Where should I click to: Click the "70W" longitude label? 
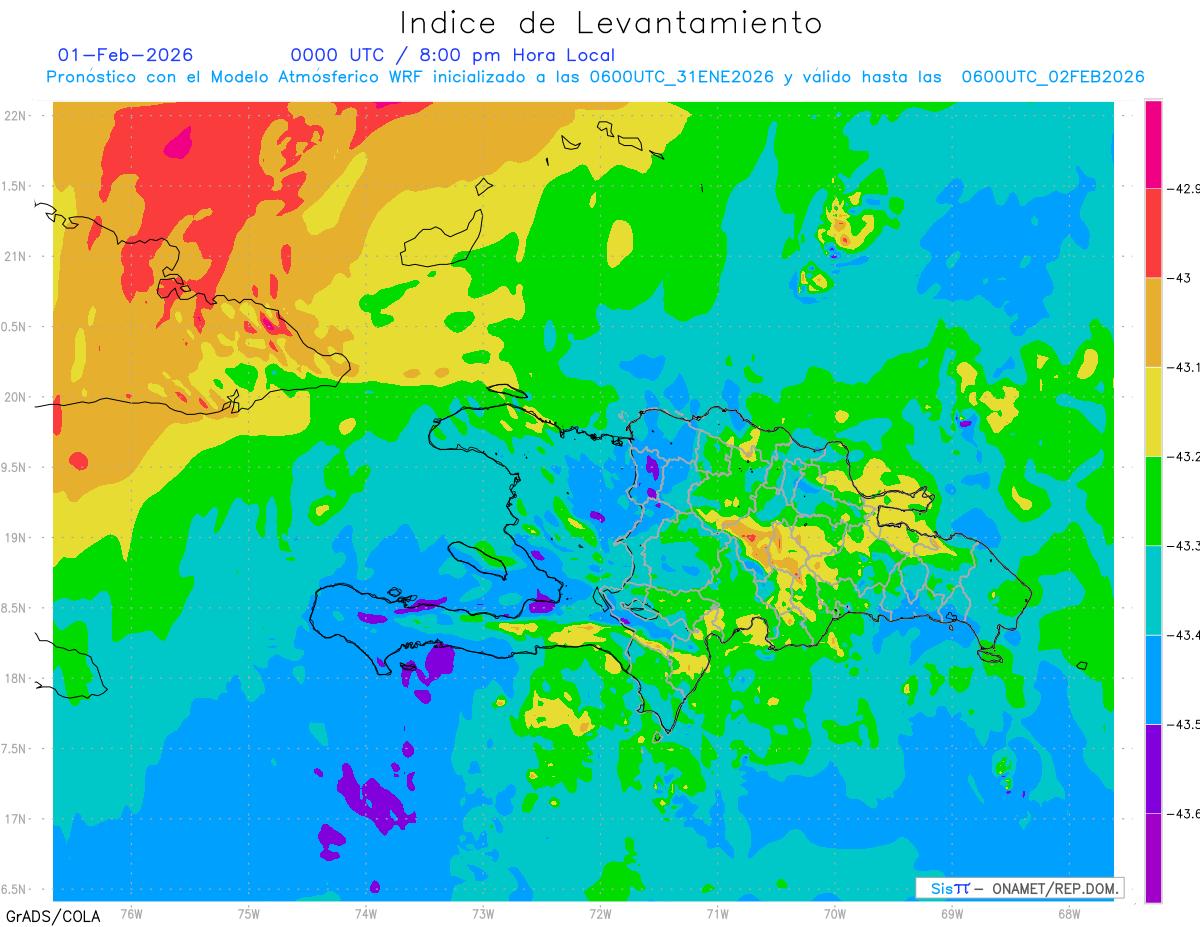click(835, 912)
